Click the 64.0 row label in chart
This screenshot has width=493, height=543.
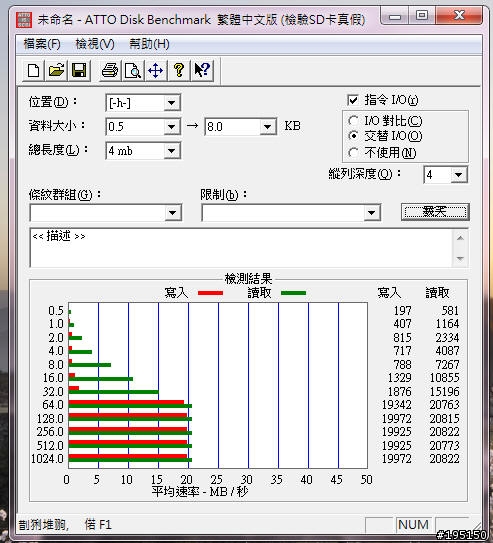click(x=53, y=405)
